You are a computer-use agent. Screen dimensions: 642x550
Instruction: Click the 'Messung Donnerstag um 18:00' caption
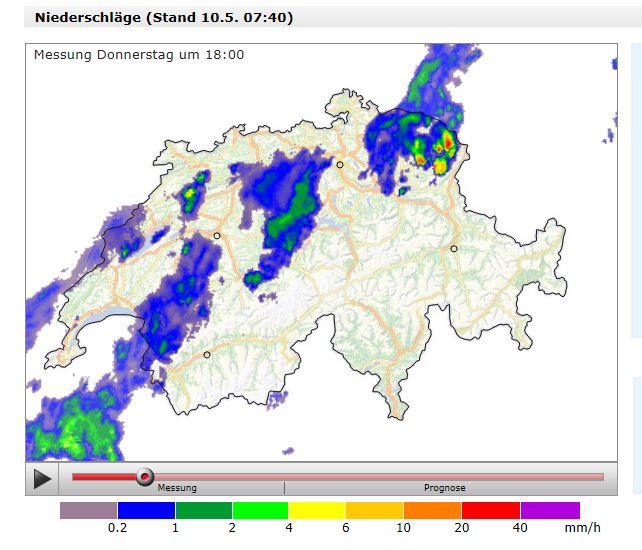coord(139,54)
